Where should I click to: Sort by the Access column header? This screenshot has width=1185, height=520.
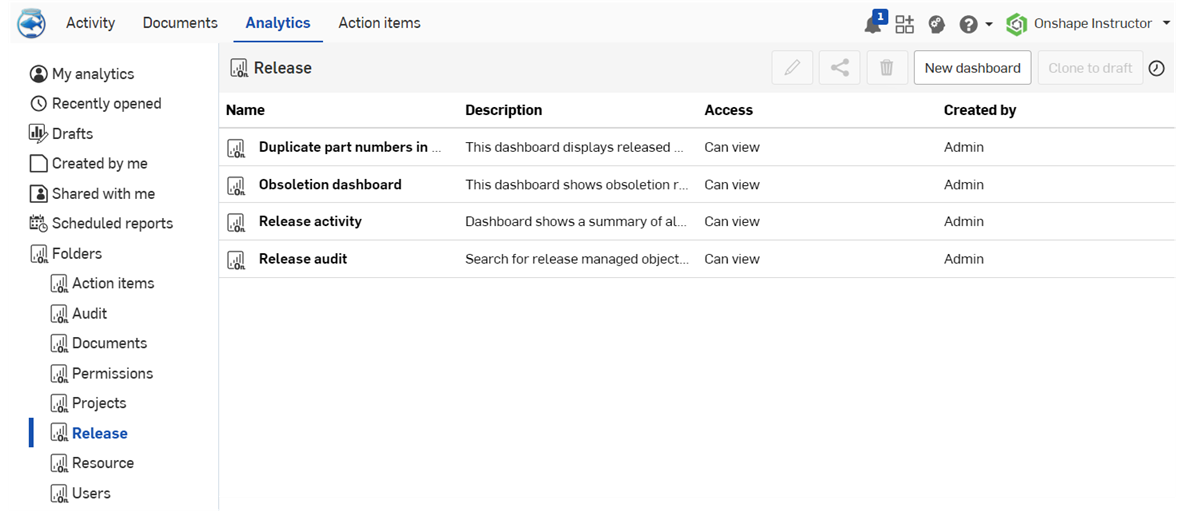[729, 110]
